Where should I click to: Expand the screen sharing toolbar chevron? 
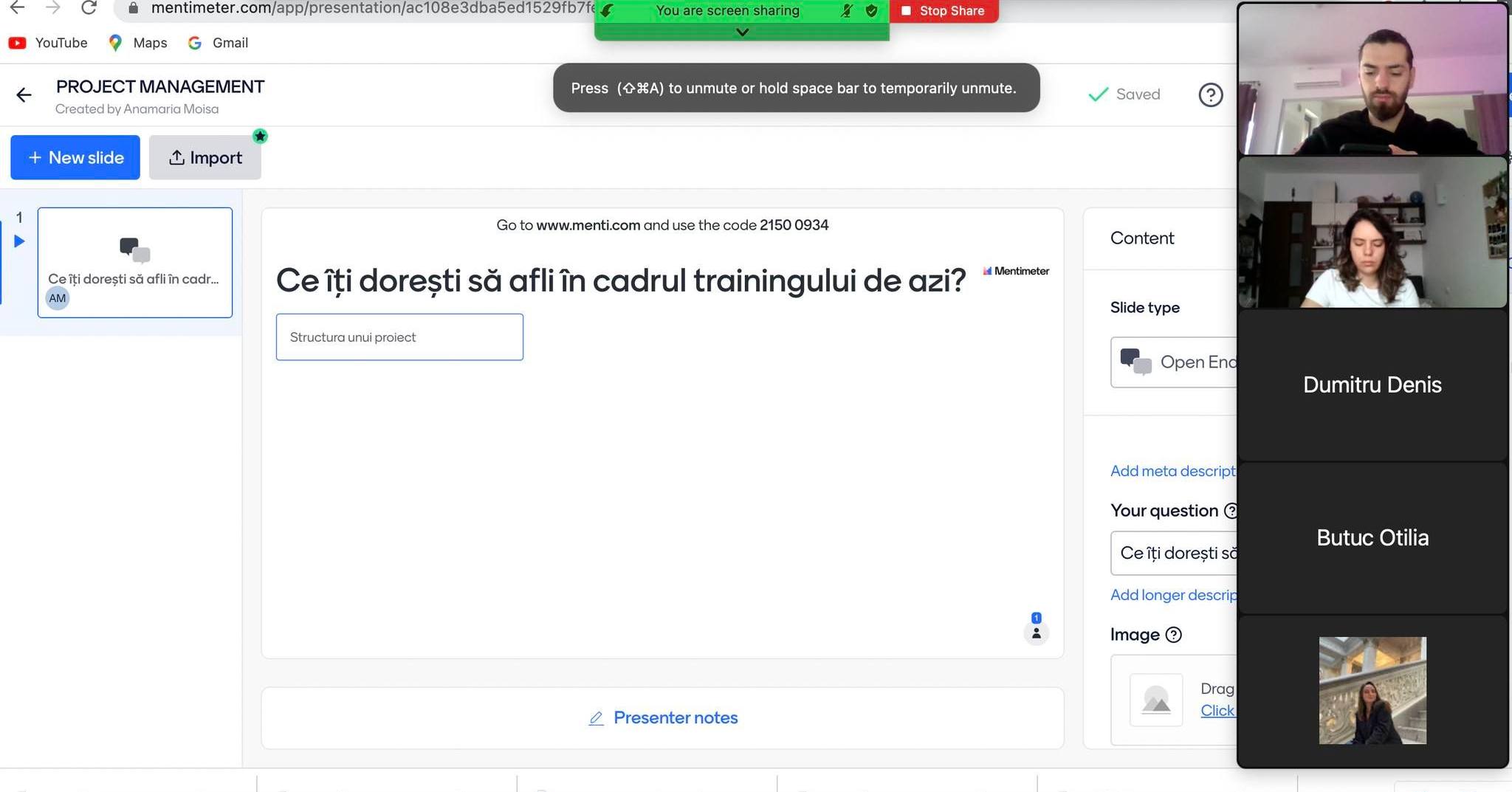click(x=742, y=32)
